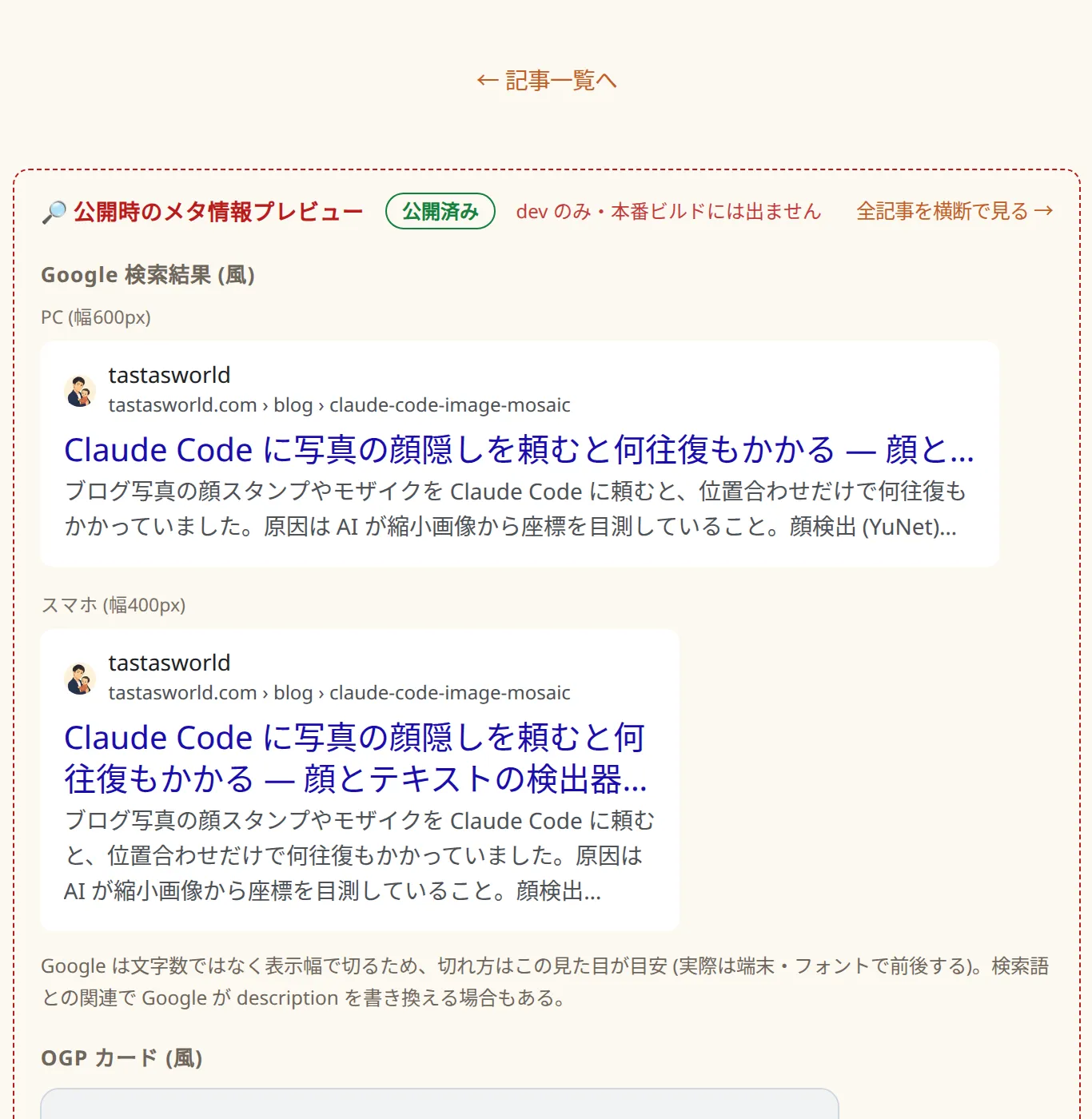Click the magnifier icon beside 公開時のメタ情報プレビュー
Image resolution: width=1092 pixels, height=1119 pixels.
(x=54, y=212)
